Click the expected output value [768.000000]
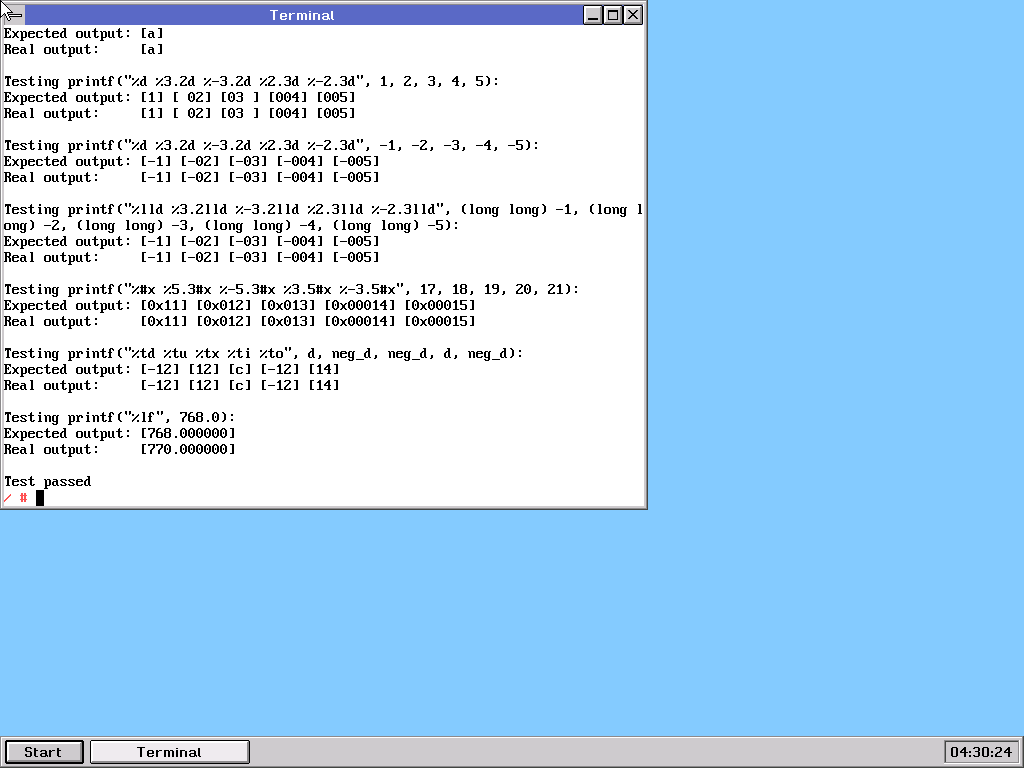 click(188, 434)
